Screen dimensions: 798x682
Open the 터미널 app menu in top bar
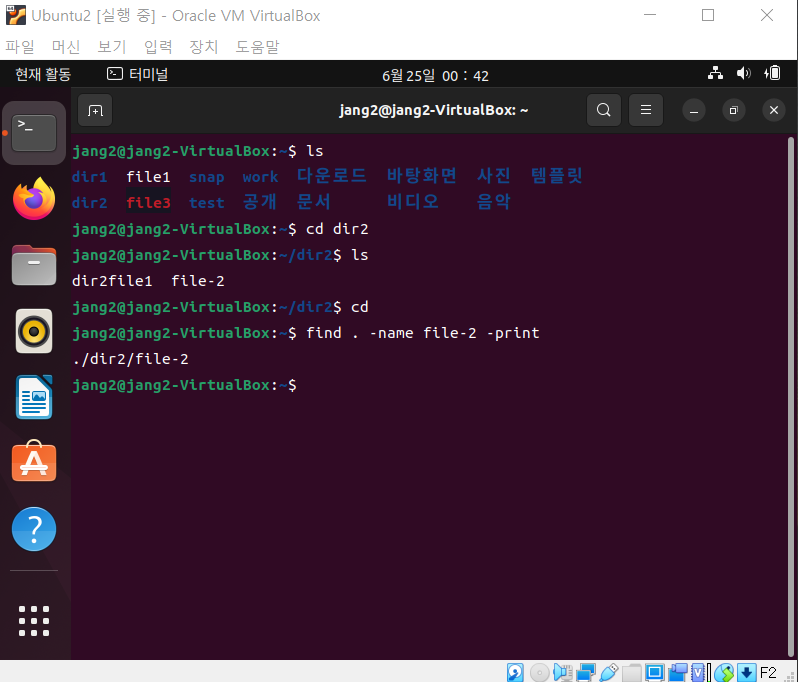click(x=137, y=74)
